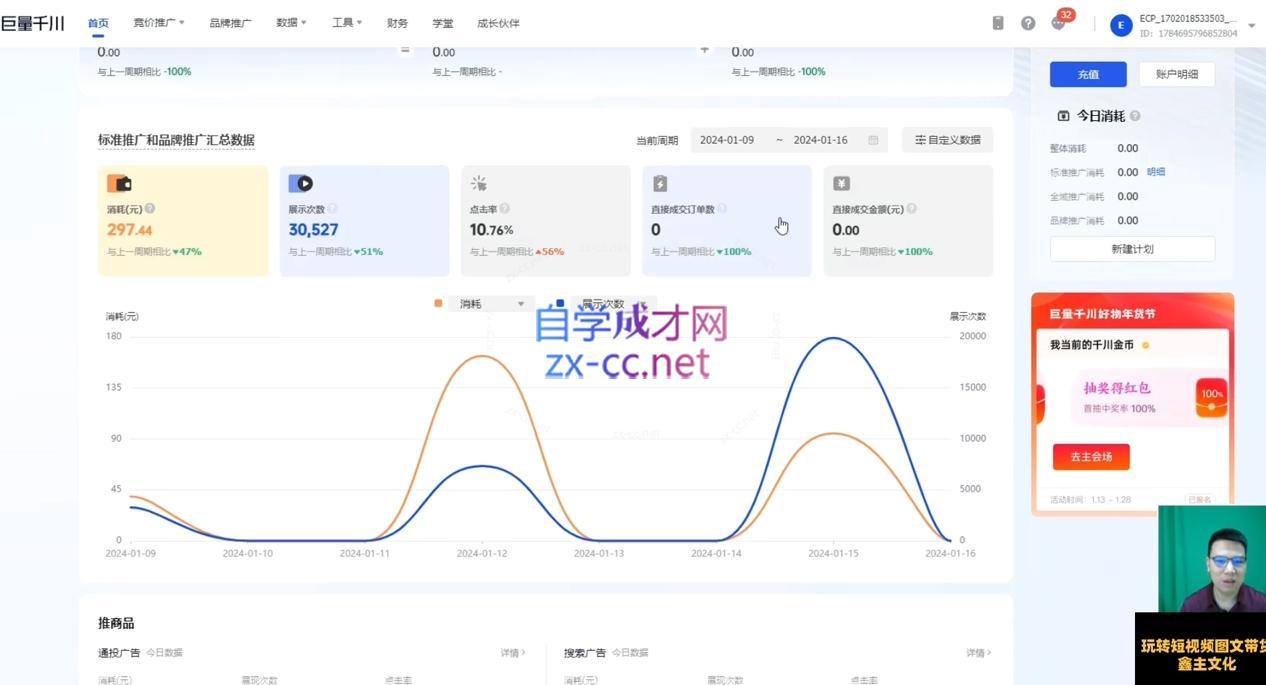Open the help question-mark icon in top bar
The height and width of the screenshot is (685, 1266).
[x=1027, y=22]
